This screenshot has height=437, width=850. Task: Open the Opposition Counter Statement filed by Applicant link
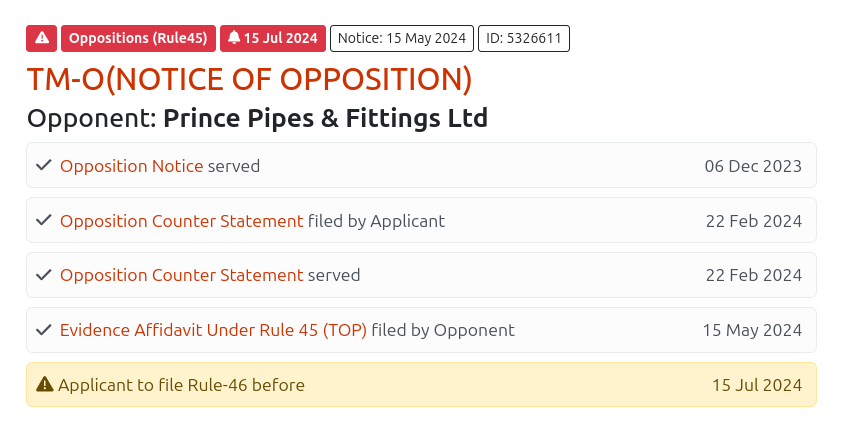pos(181,221)
